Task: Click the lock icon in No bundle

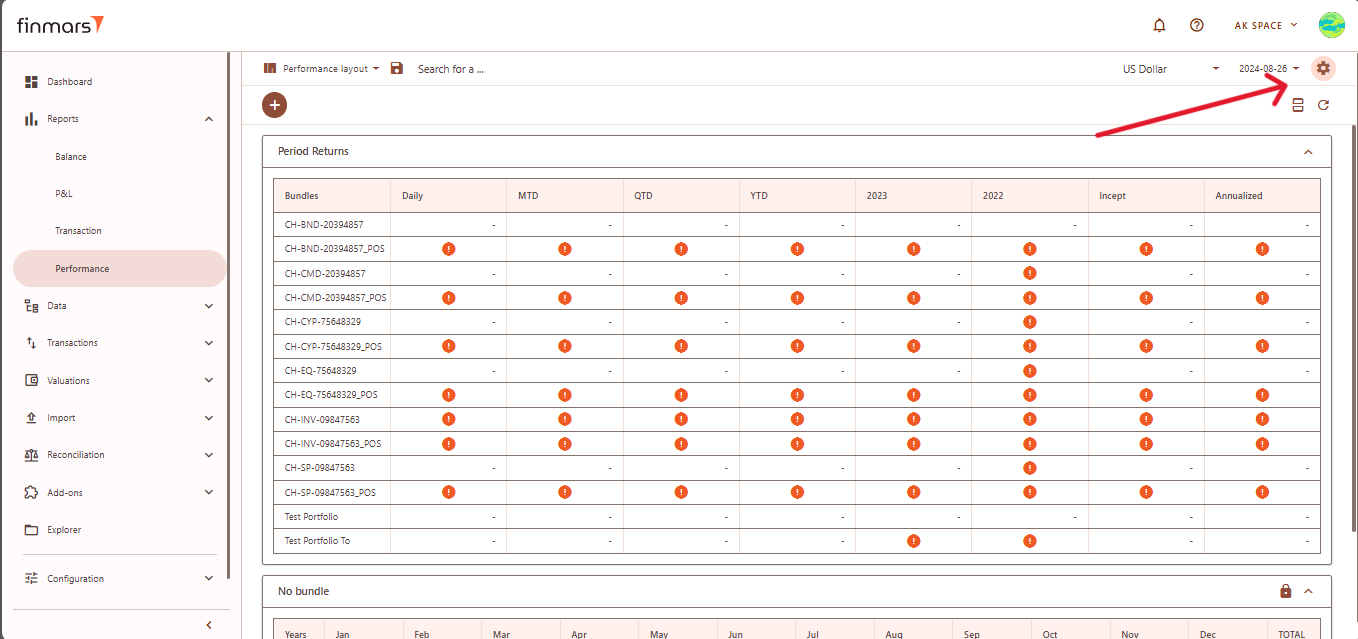Action: (1285, 591)
